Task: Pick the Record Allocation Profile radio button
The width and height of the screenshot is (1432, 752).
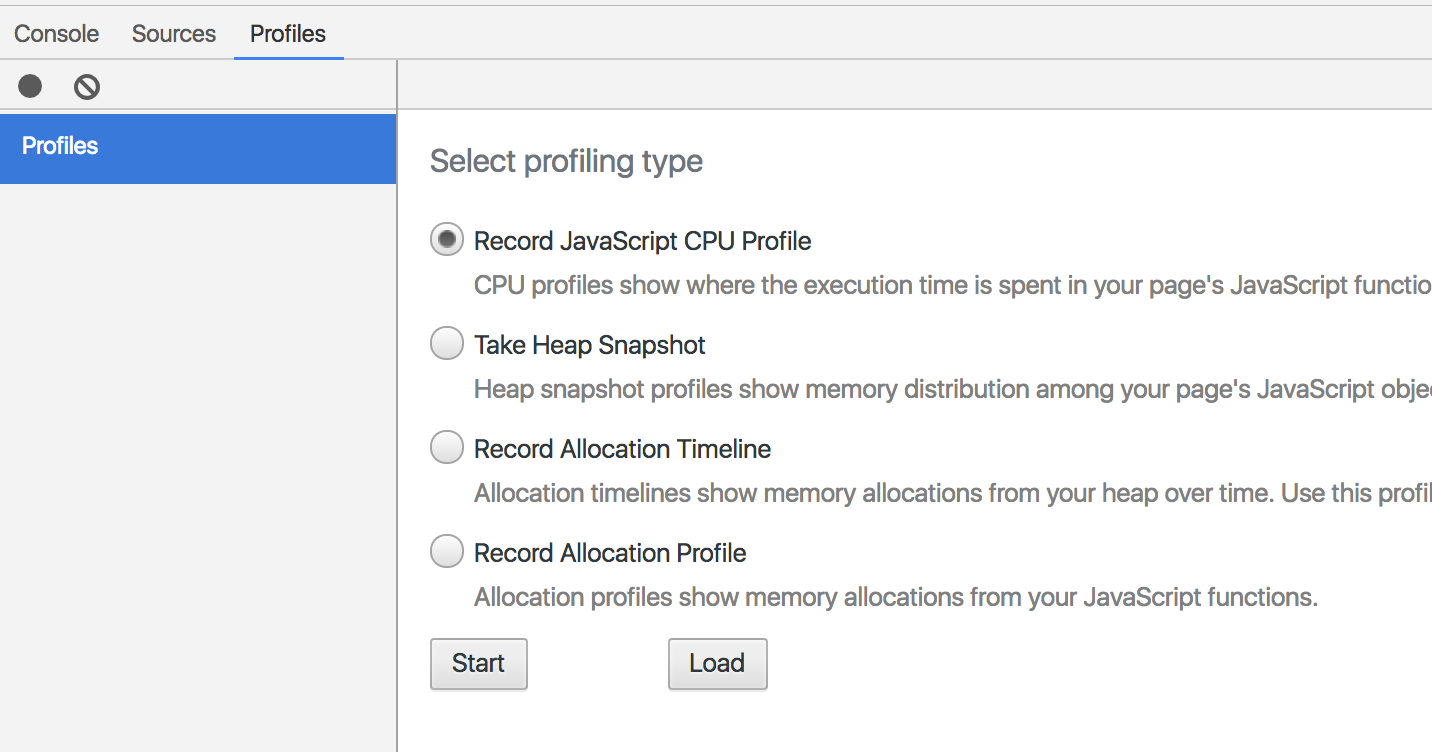Action: click(x=447, y=552)
